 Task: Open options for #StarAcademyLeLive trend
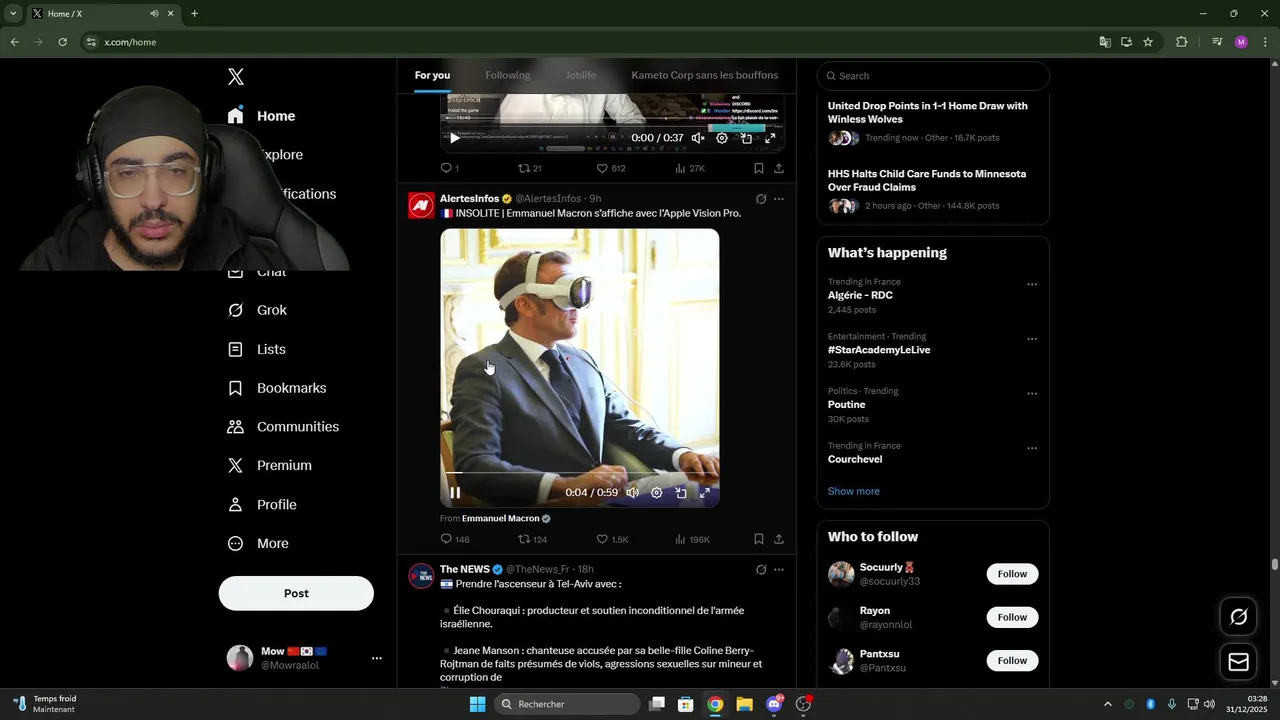pyautogui.click(x=1032, y=339)
